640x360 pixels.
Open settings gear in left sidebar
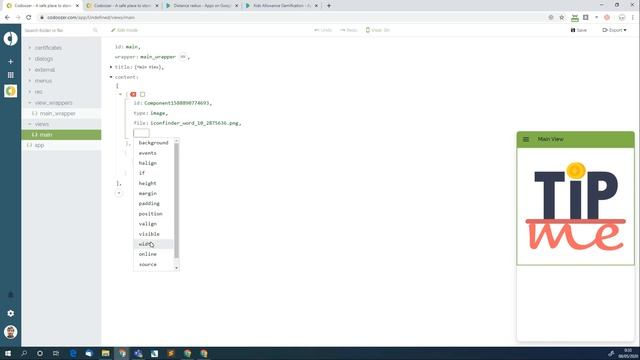click(x=11, y=313)
